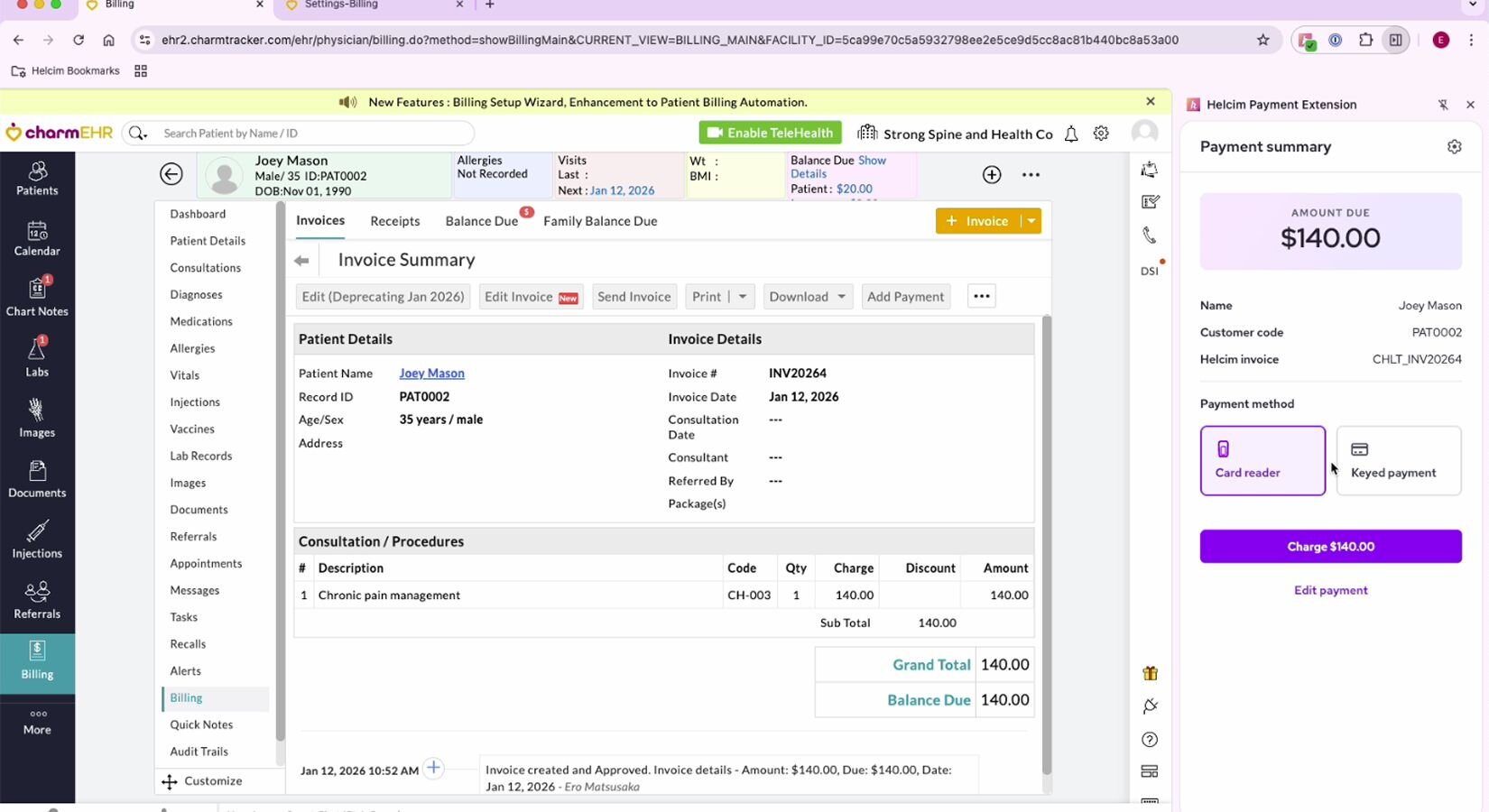Go to Labs in the sidebar

pyautogui.click(x=37, y=358)
